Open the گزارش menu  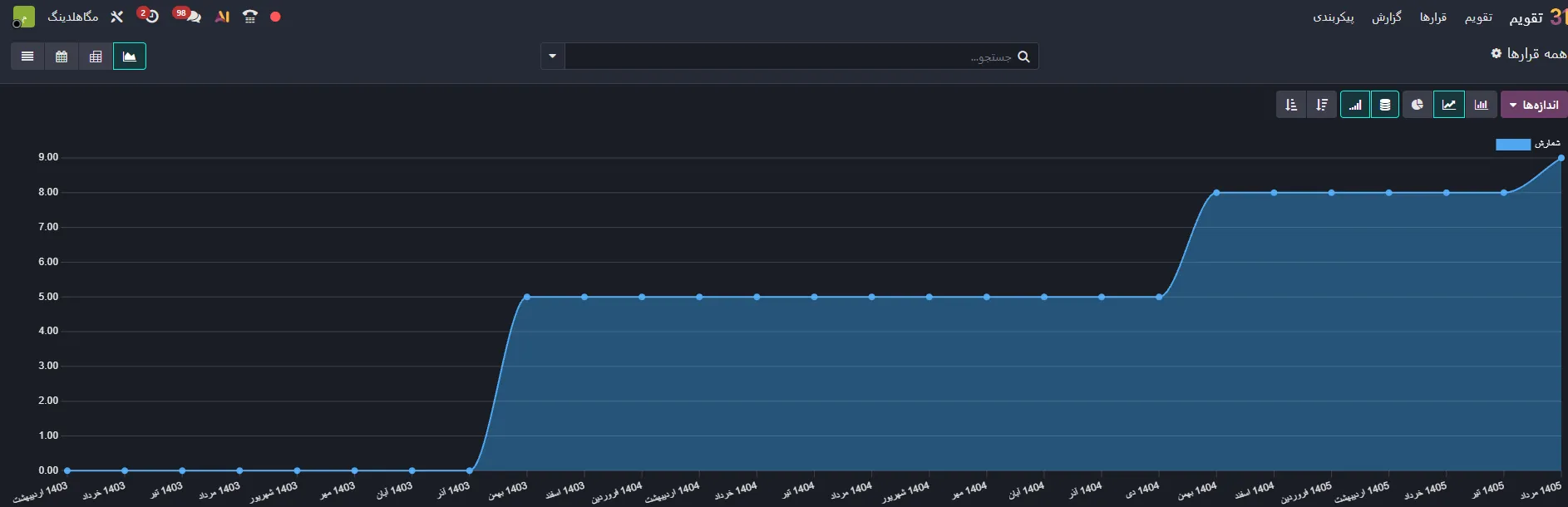pos(1387,17)
